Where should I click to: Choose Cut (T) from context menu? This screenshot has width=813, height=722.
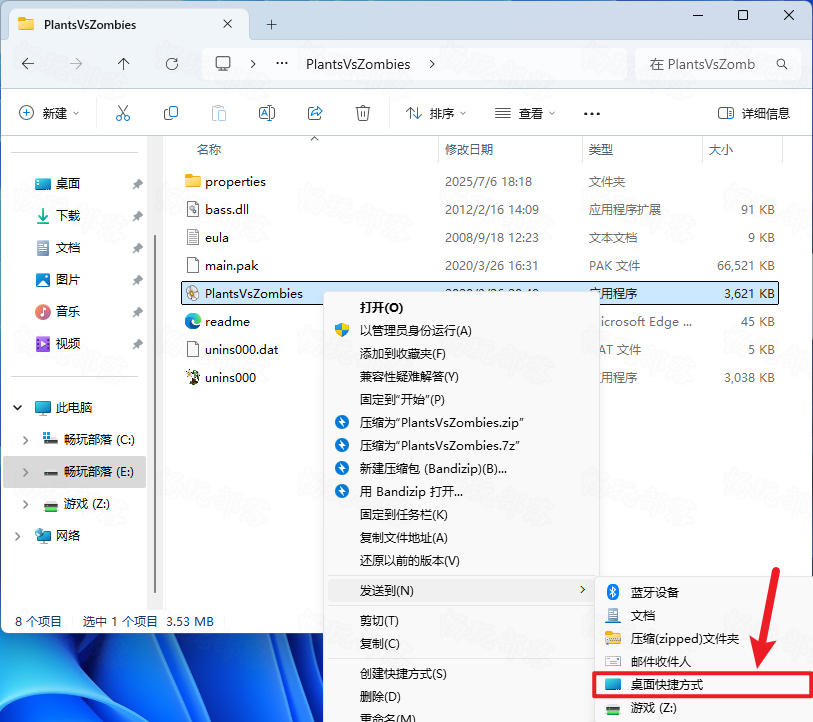(x=461, y=621)
